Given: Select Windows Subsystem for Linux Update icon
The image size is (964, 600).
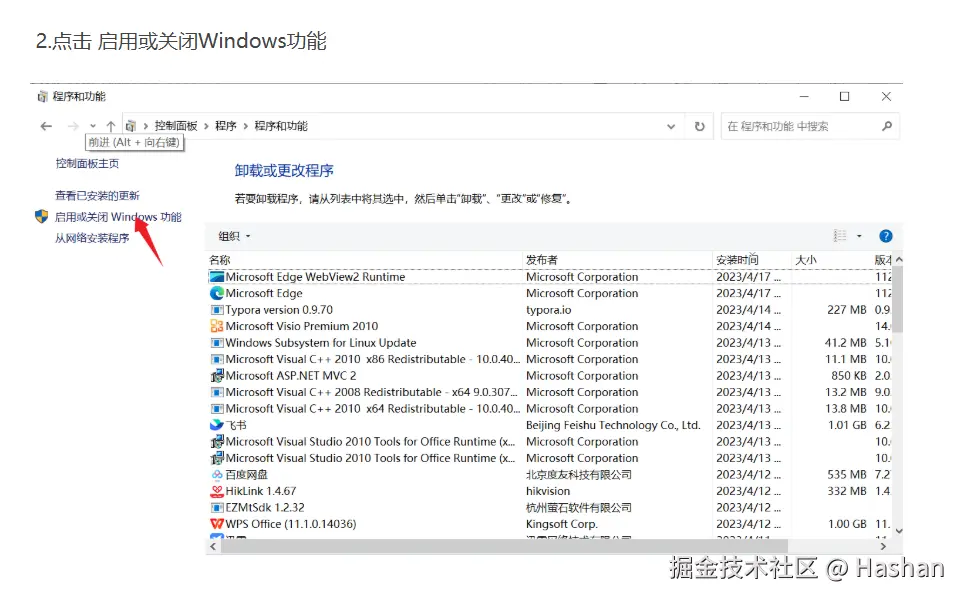Looking at the screenshot, I should (216, 343).
